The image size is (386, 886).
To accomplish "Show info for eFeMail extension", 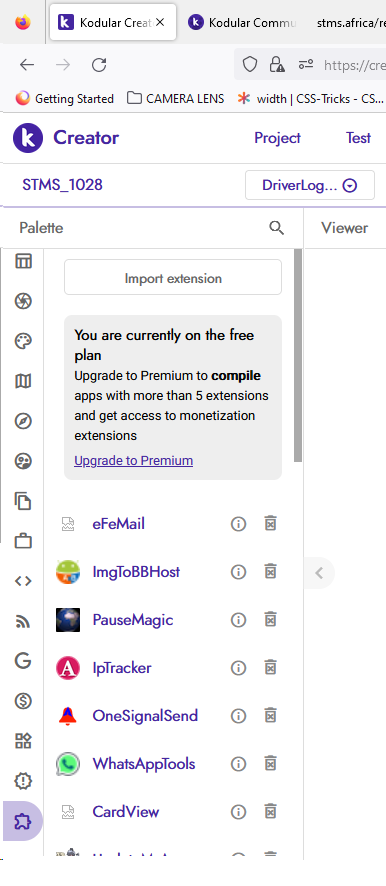I will (238, 524).
